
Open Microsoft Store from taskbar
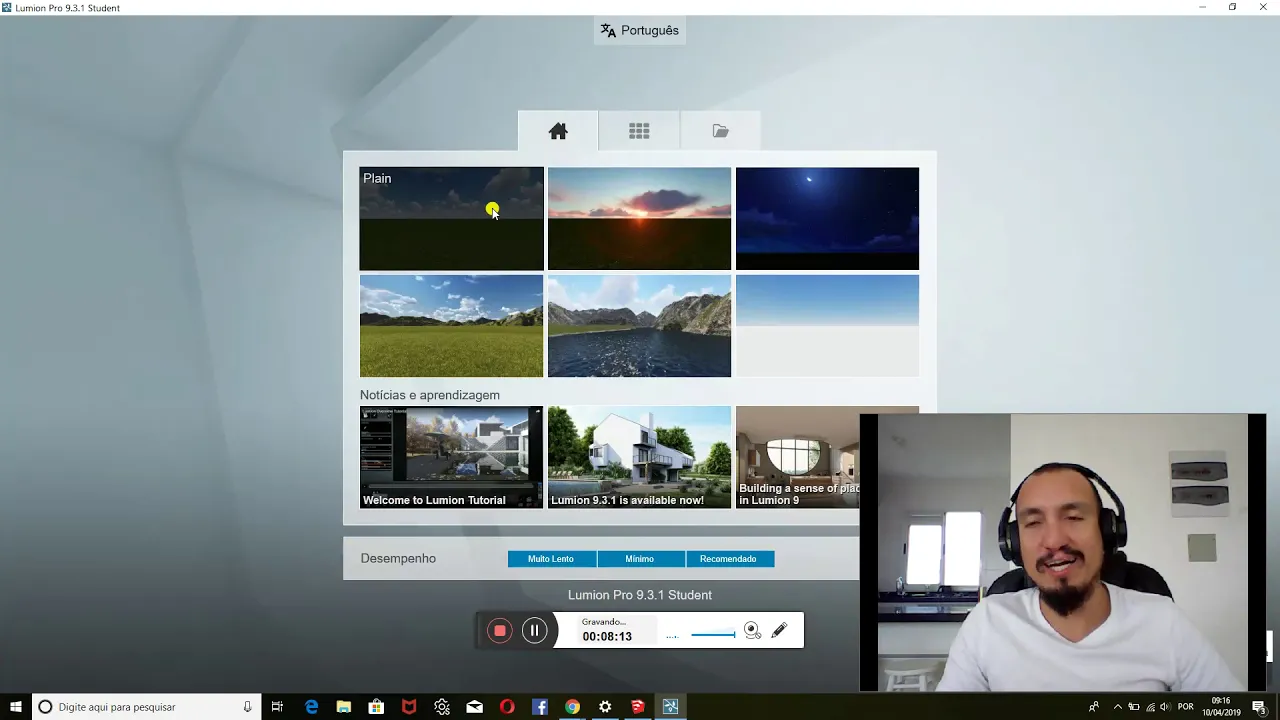[x=376, y=707]
